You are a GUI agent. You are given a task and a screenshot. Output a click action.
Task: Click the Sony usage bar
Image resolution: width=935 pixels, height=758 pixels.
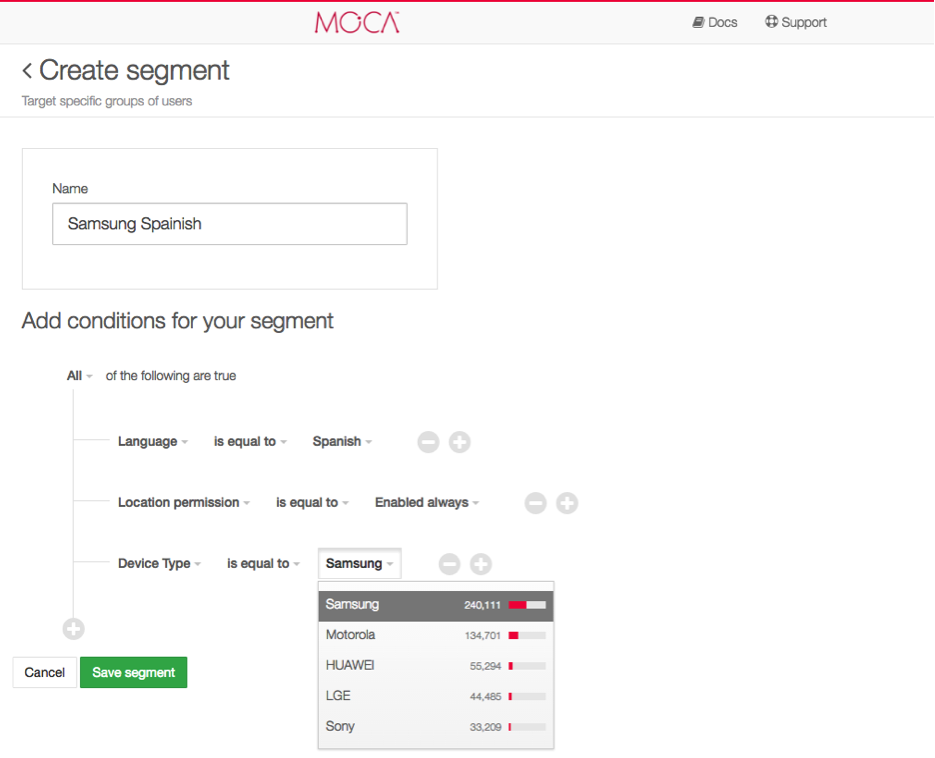(x=527, y=727)
